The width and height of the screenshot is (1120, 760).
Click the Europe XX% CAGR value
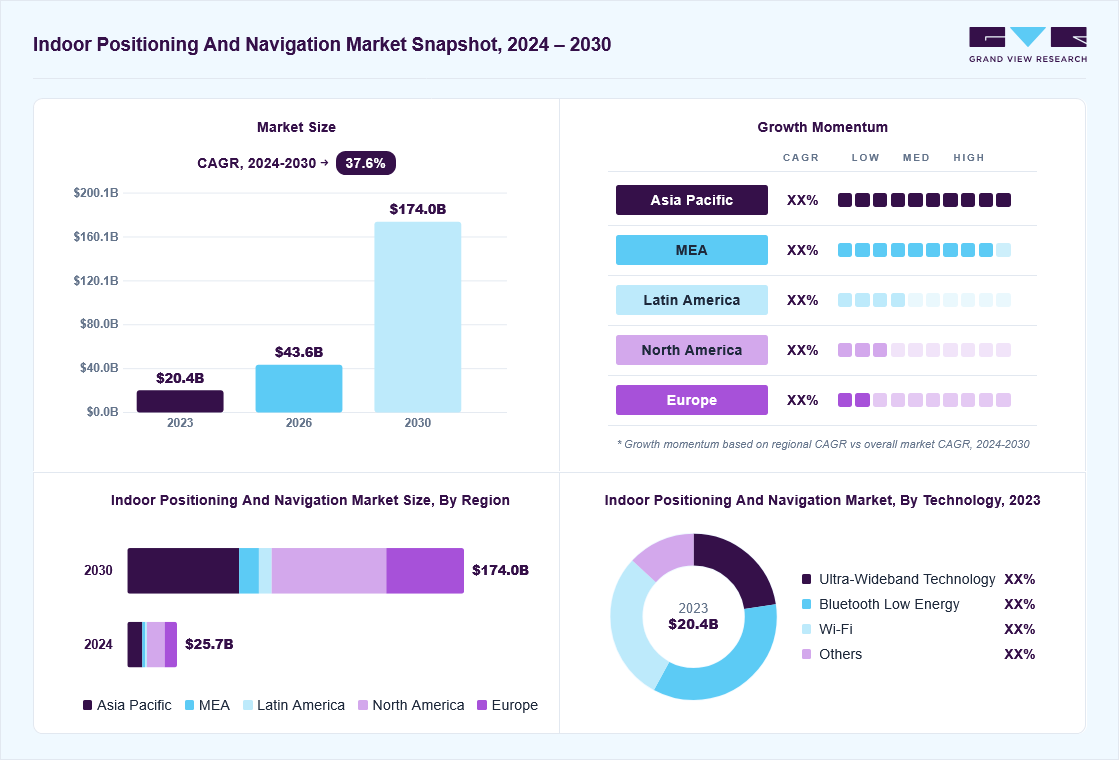802,400
